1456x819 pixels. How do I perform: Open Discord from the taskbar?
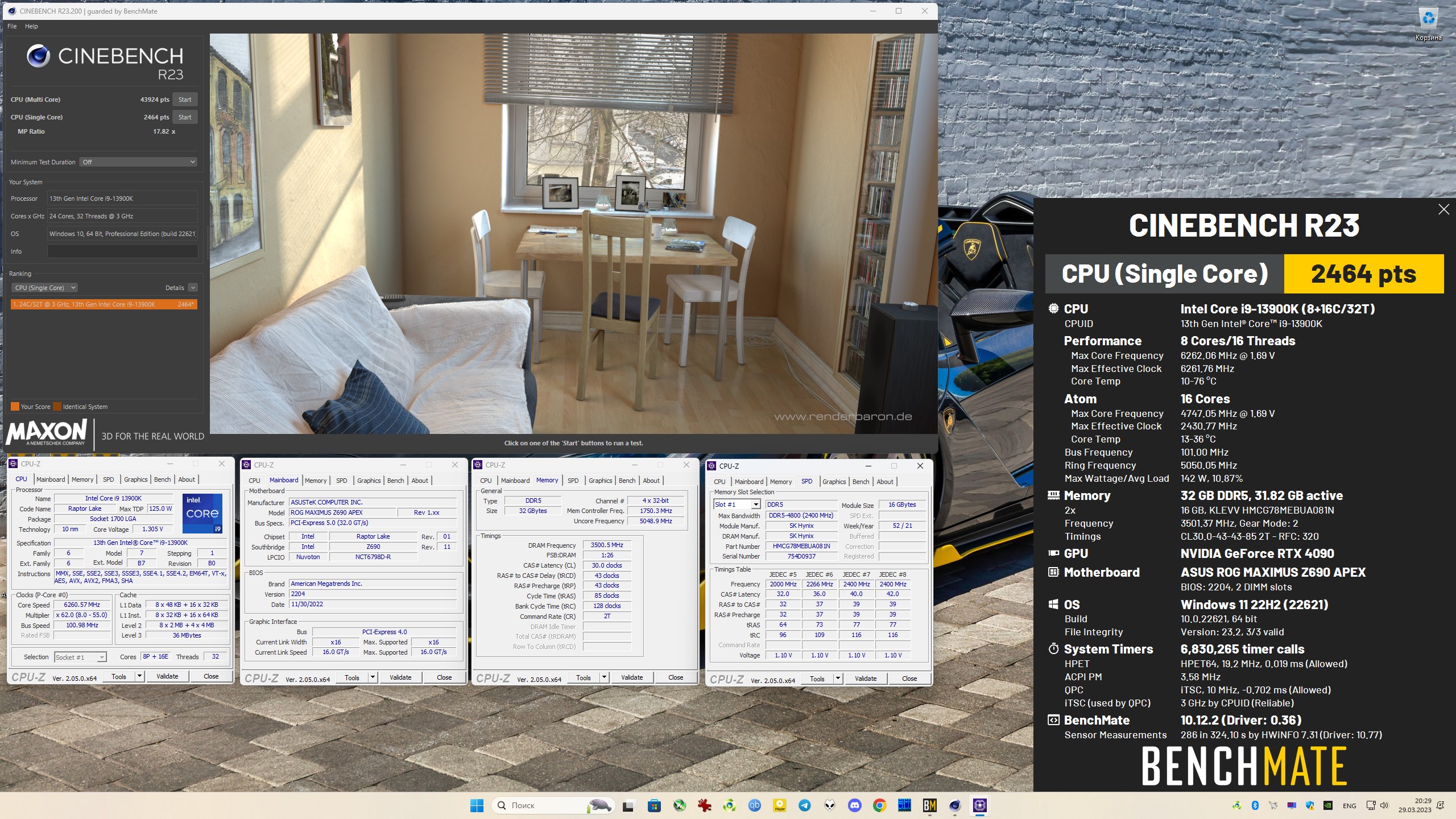point(855,805)
